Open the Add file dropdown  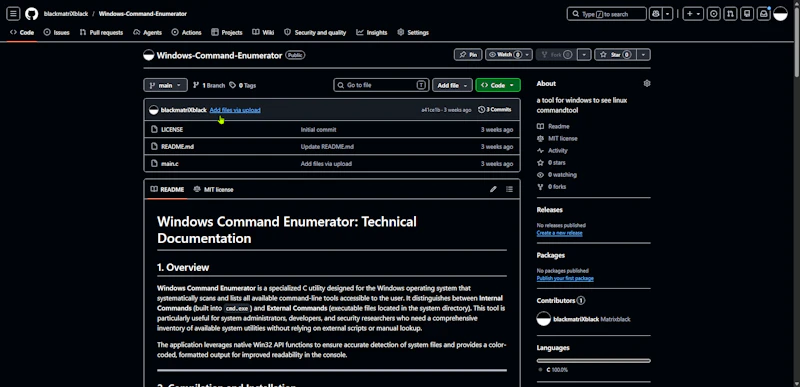click(452, 86)
